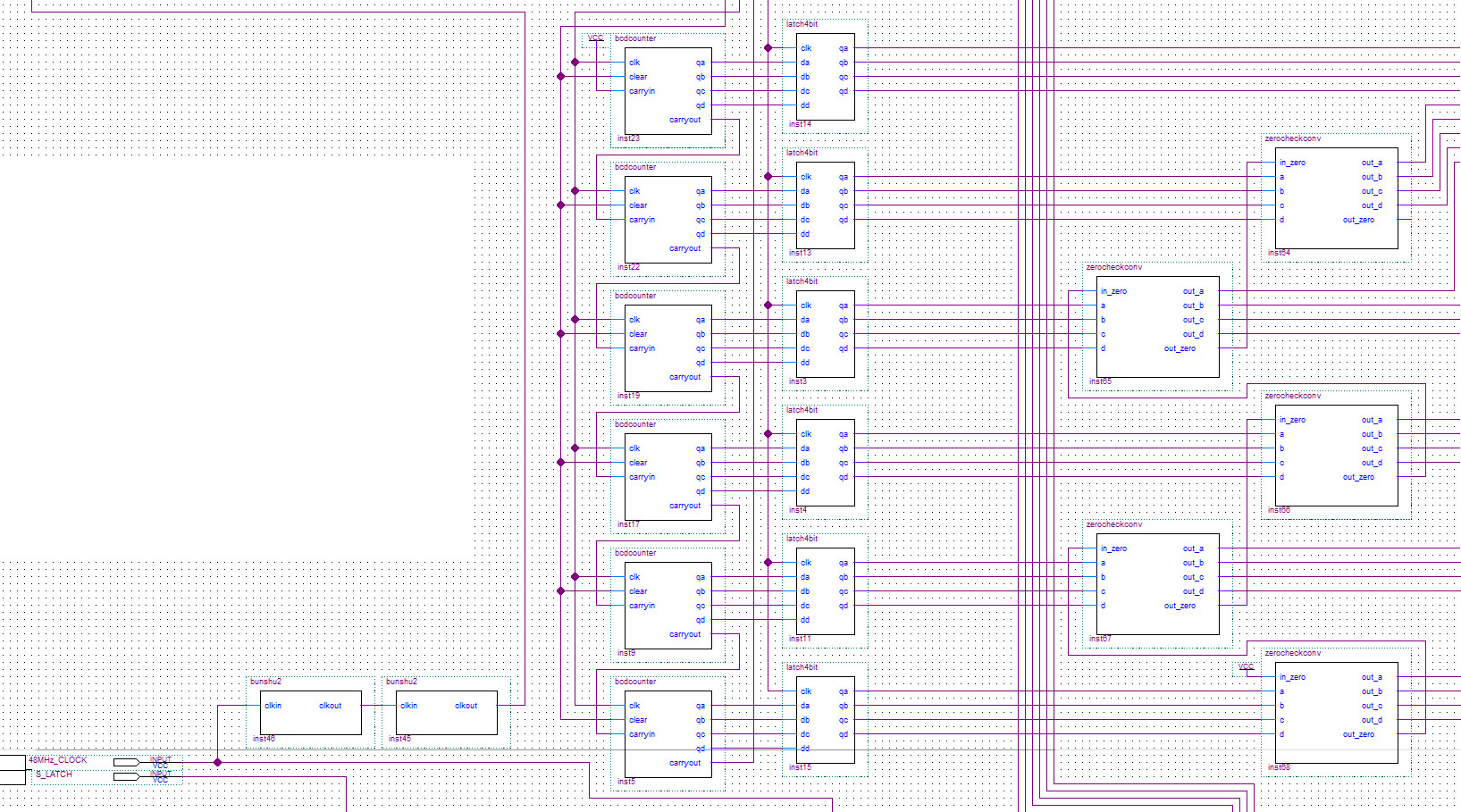Select the 48MHz_CLOCK input pin symbol

click(127, 762)
